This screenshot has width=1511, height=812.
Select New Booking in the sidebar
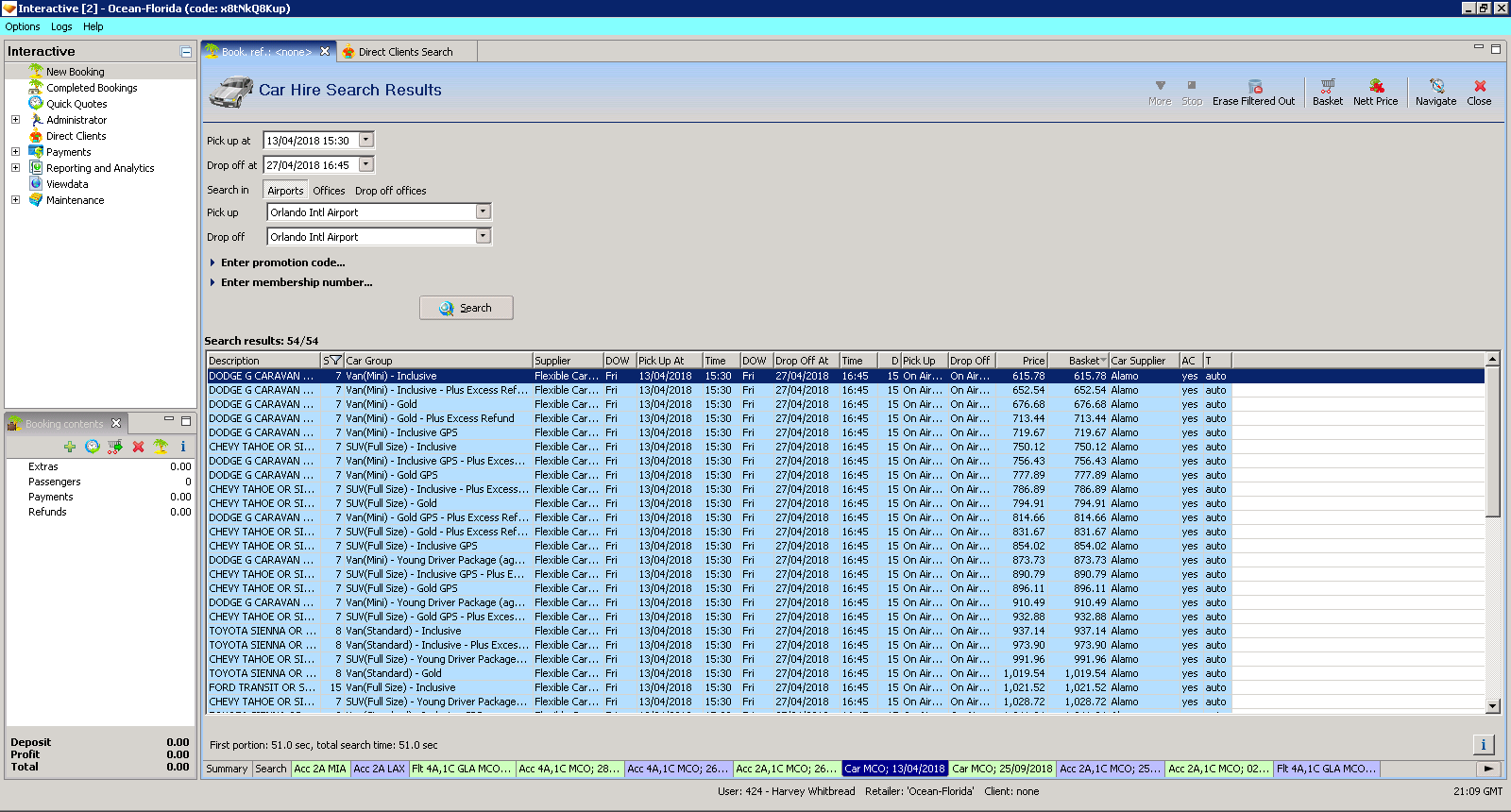(x=76, y=72)
